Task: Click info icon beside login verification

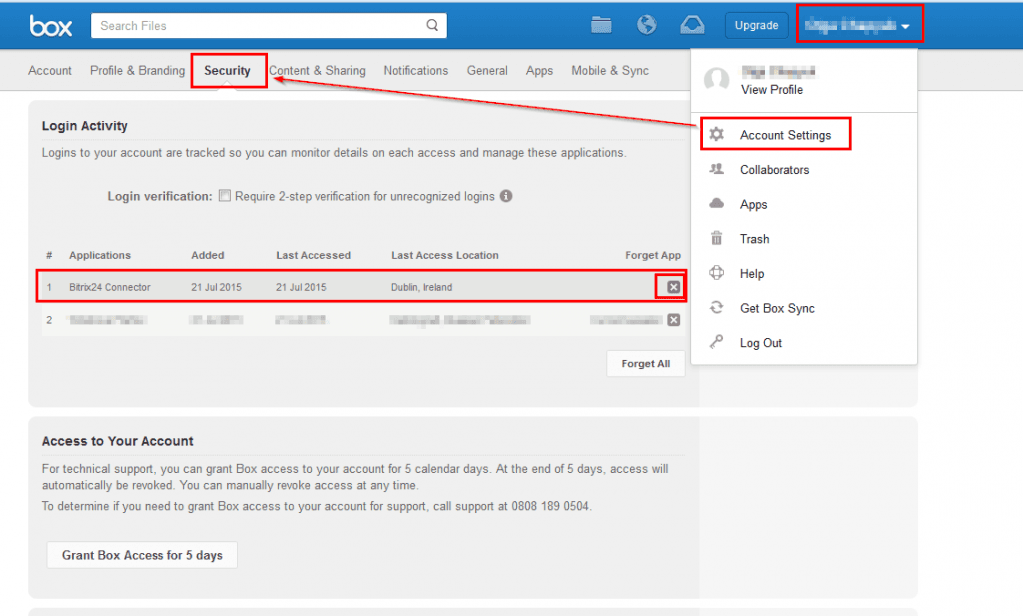Action: (x=506, y=196)
